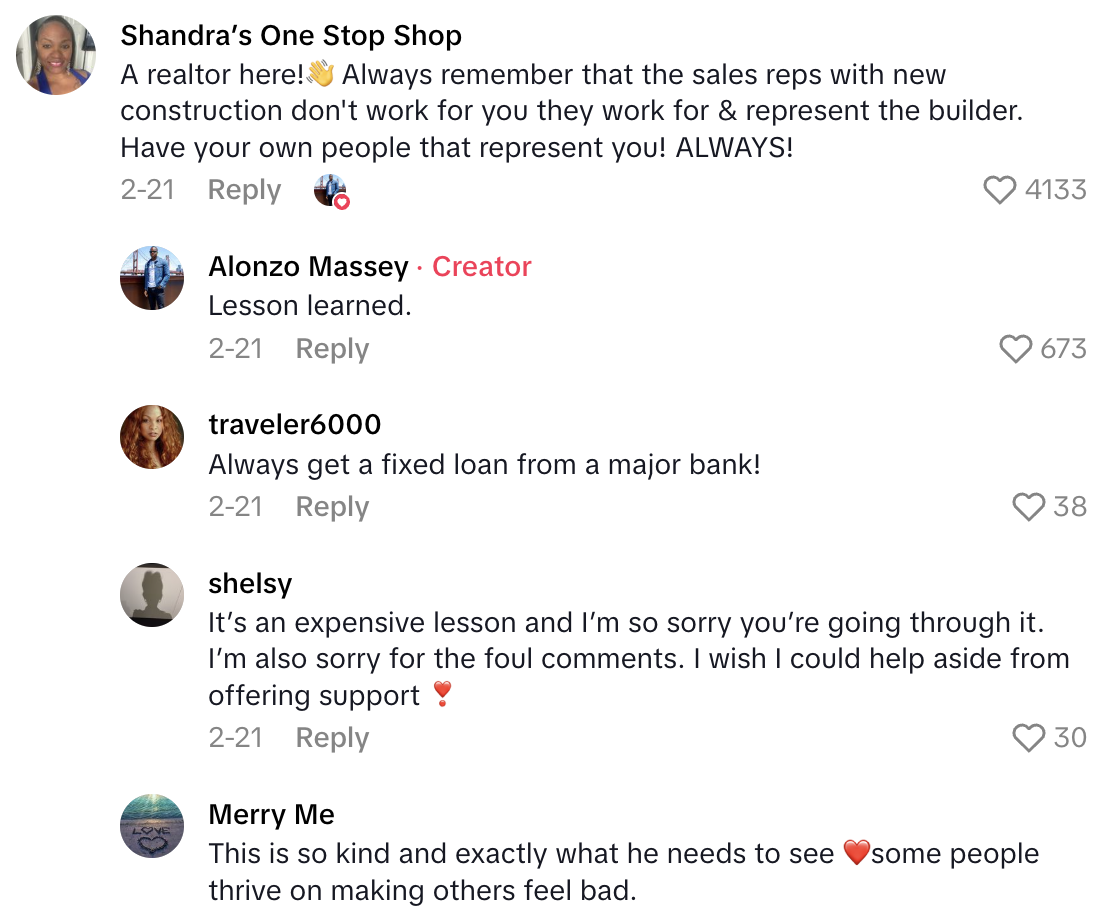The width and height of the screenshot is (1118, 912).
Task: Tap heart on traveler6000's comment
Action: click(x=1029, y=507)
